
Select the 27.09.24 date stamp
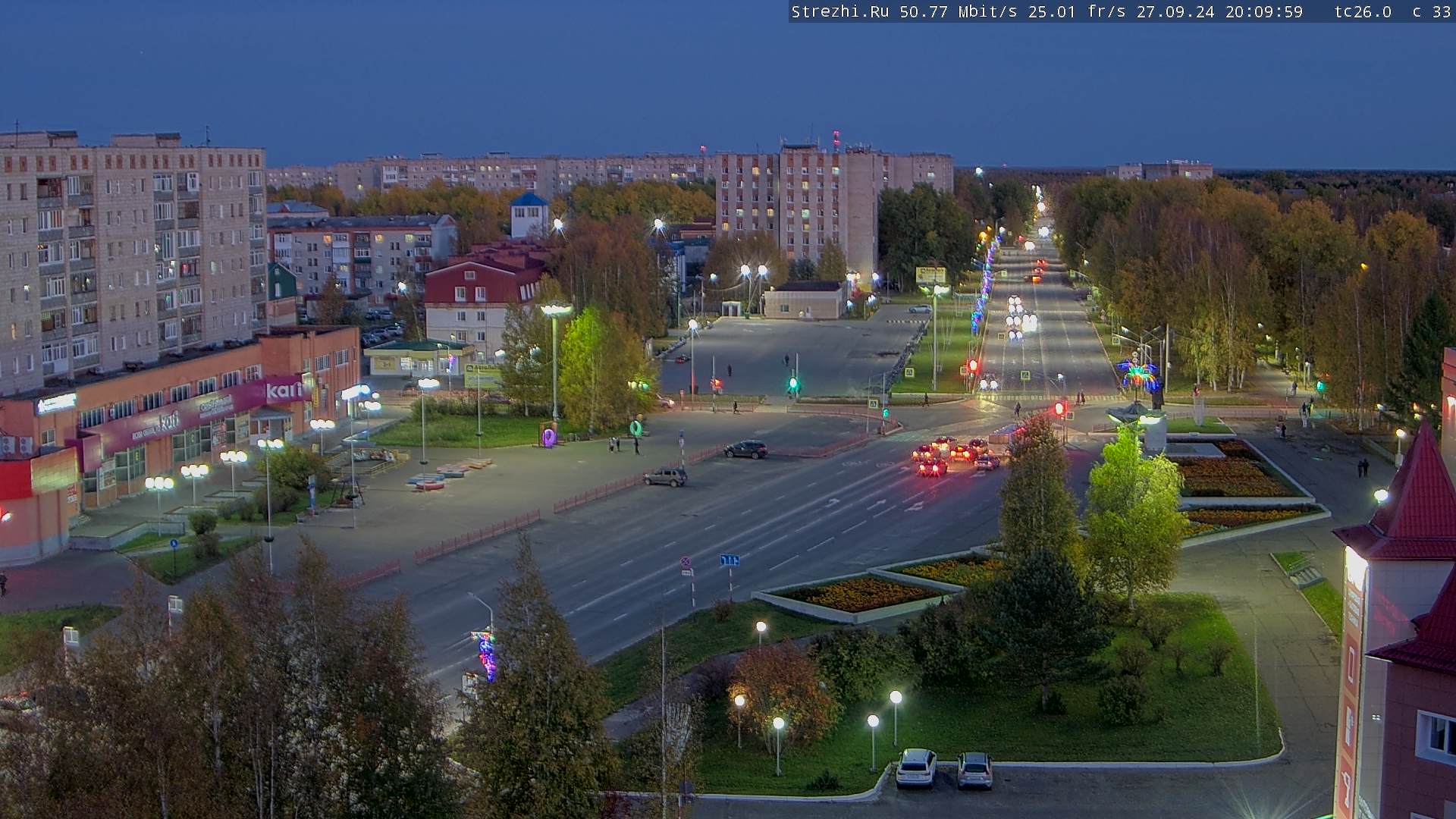point(1175,12)
